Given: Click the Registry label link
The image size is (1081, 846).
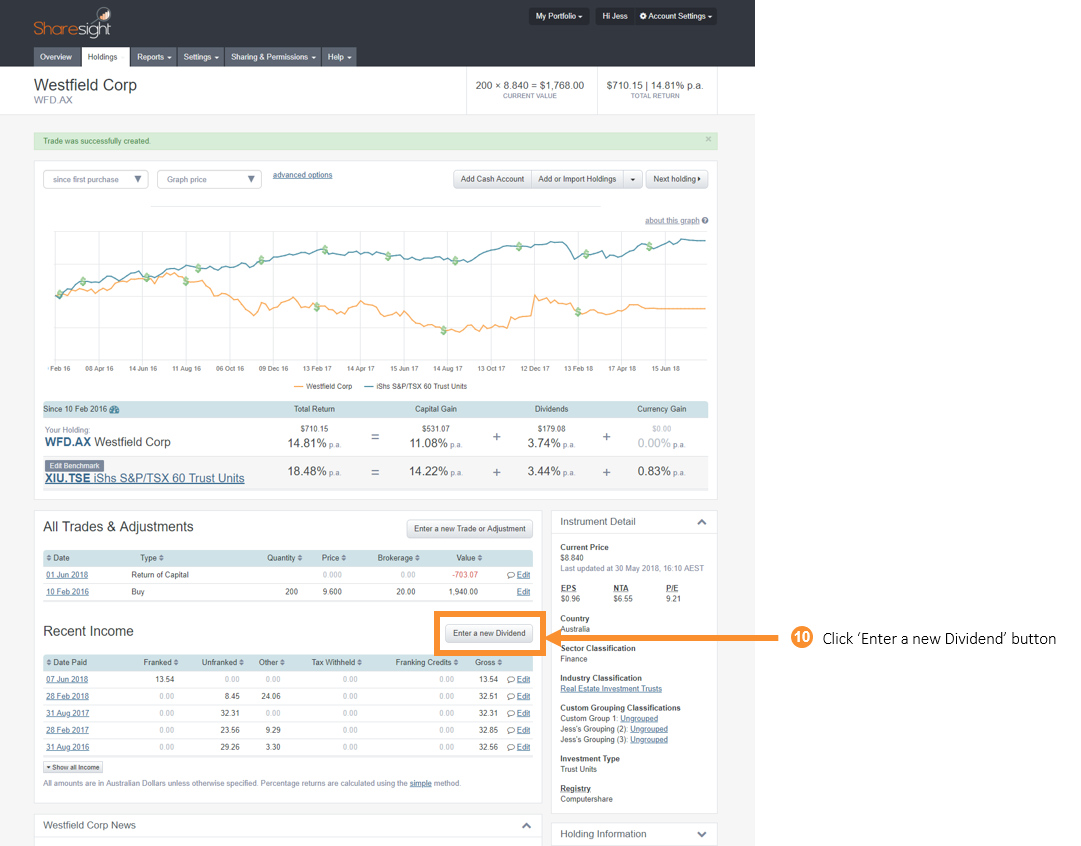Looking at the screenshot, I should (x=576, y=789).
